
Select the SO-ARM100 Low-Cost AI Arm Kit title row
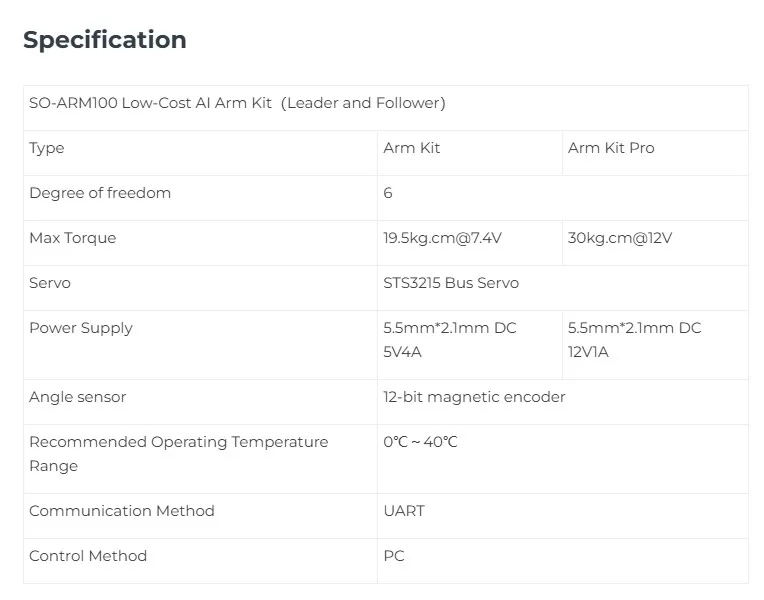[237, 103]
